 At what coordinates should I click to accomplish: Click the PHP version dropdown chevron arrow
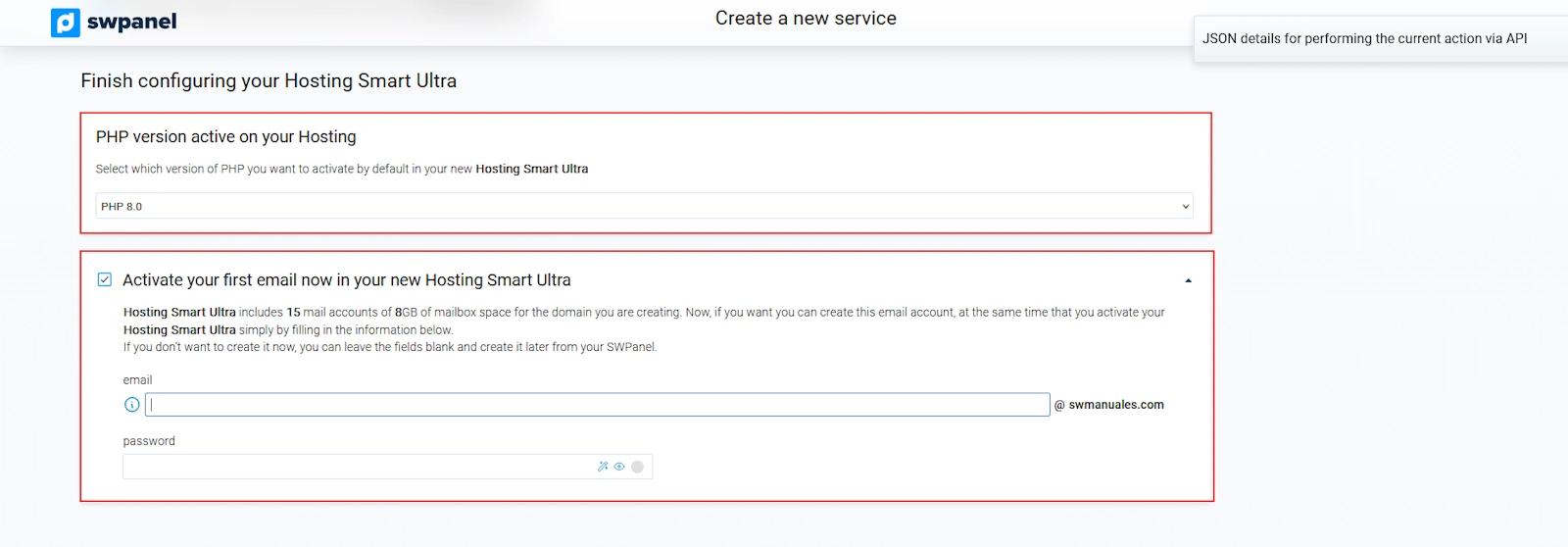(x=1185, y=207)
